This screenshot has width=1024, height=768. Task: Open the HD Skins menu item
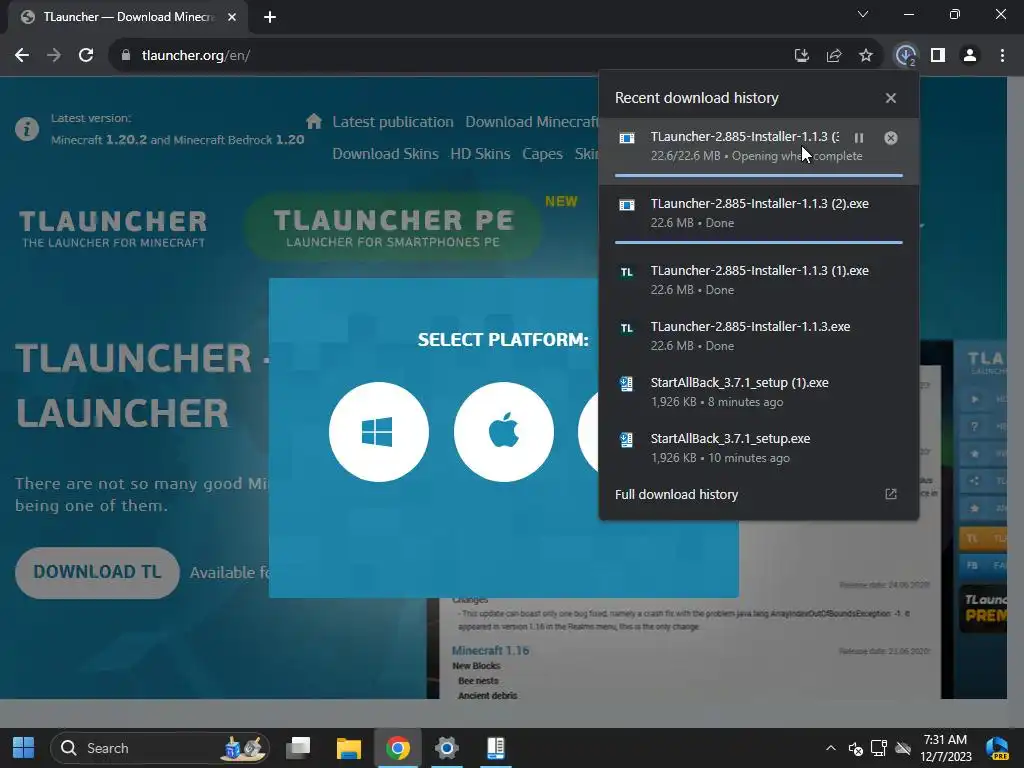coord(480,154)
